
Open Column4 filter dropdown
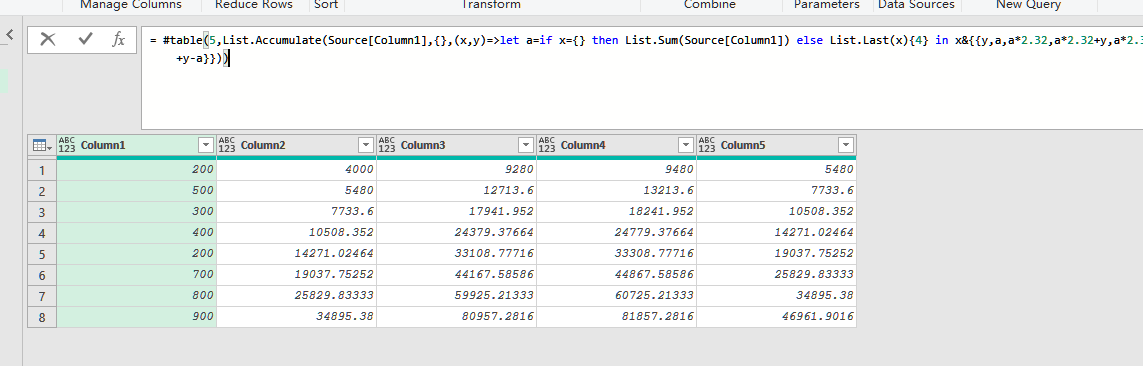[685, 145]
